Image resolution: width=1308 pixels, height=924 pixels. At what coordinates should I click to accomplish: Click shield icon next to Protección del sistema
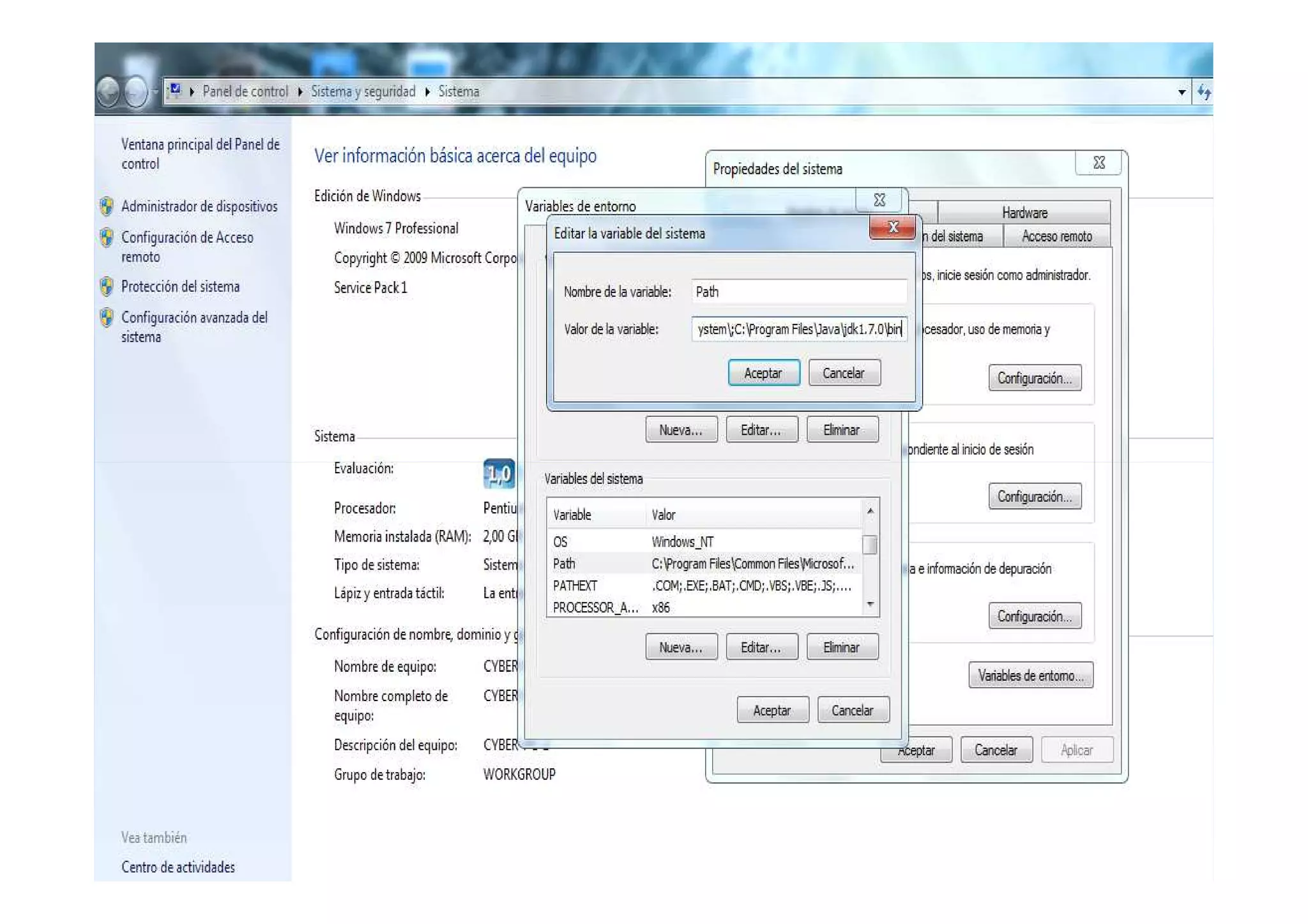click(107, 287)
